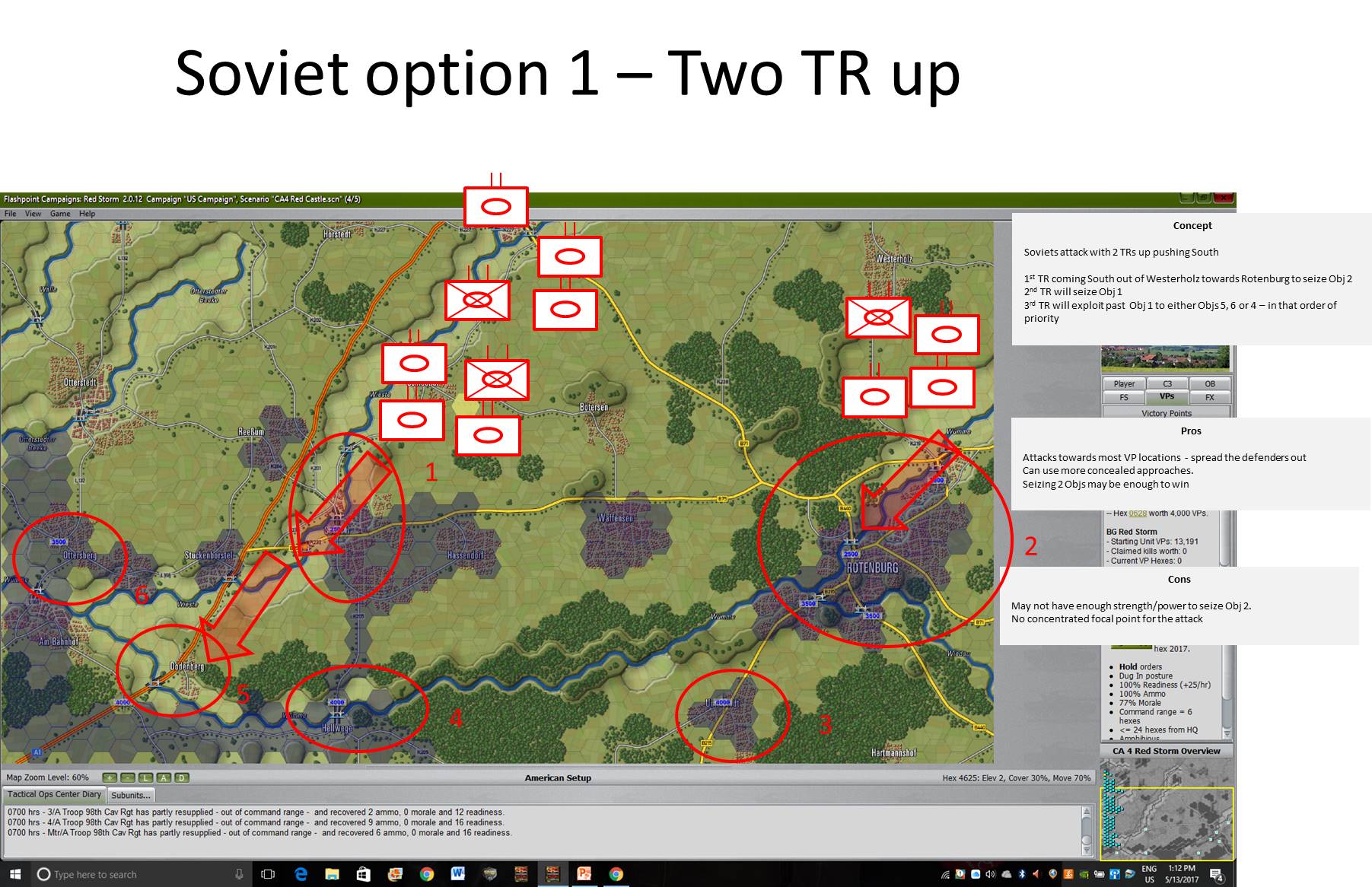
Task: Select the Player panel tab
Action: click(x=1124, y=384)
